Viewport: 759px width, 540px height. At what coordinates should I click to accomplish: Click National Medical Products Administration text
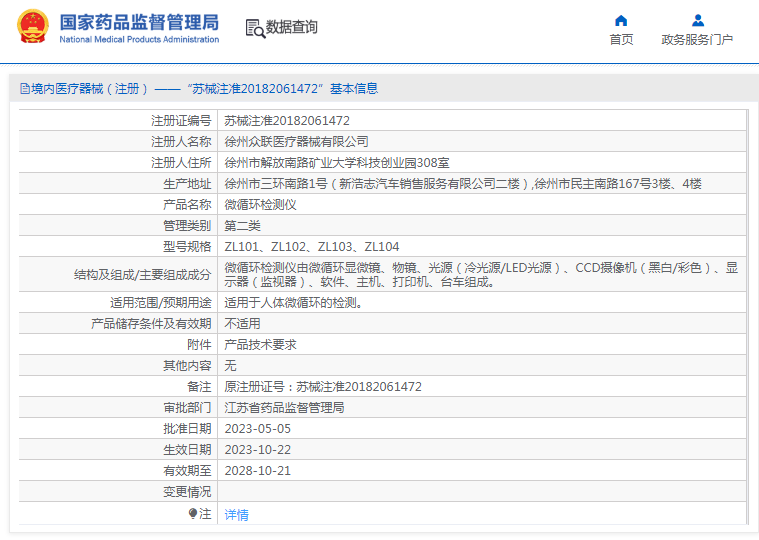[x=139, y=39]
